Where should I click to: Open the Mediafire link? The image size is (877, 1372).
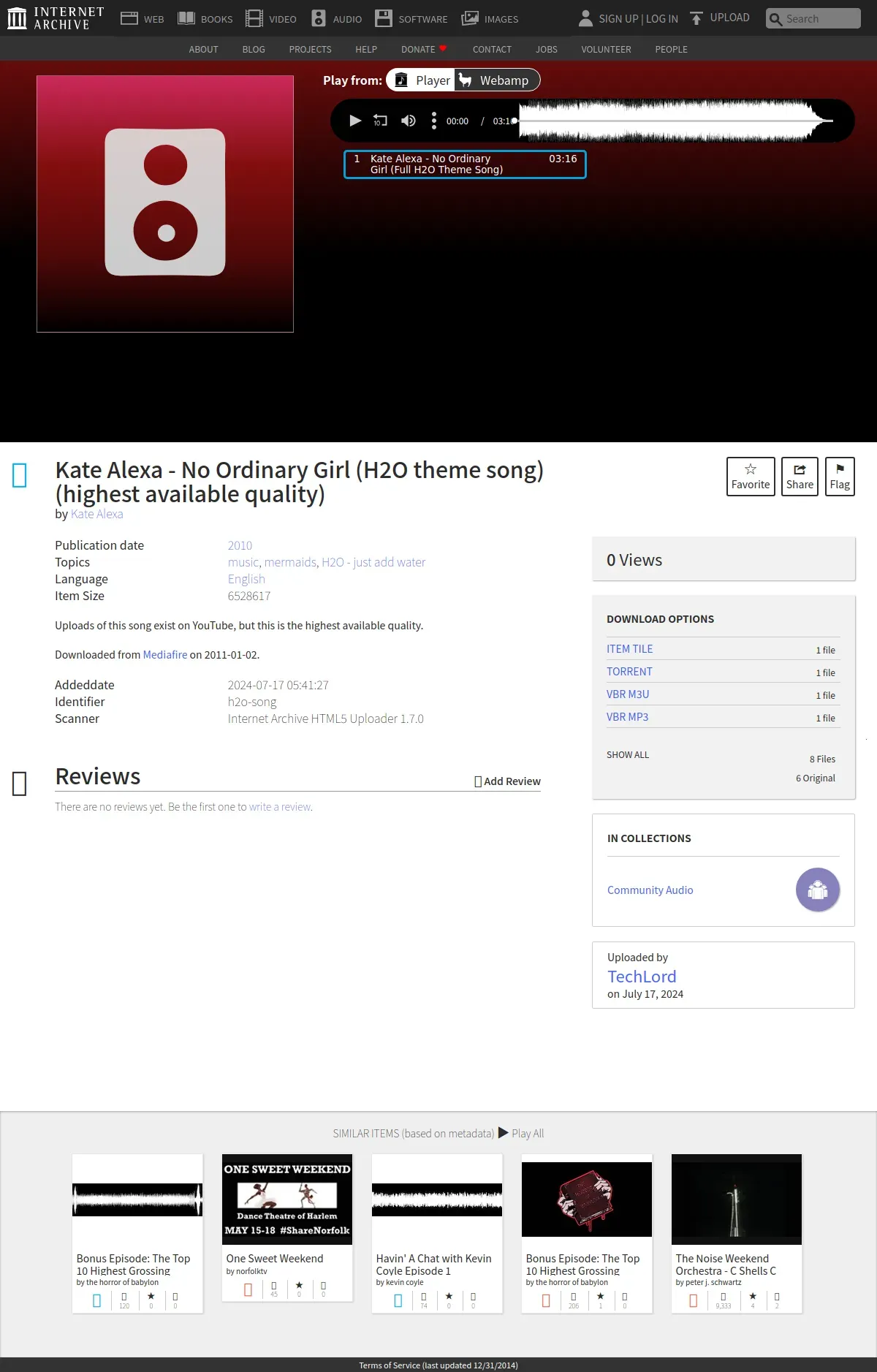pos(165,655)
